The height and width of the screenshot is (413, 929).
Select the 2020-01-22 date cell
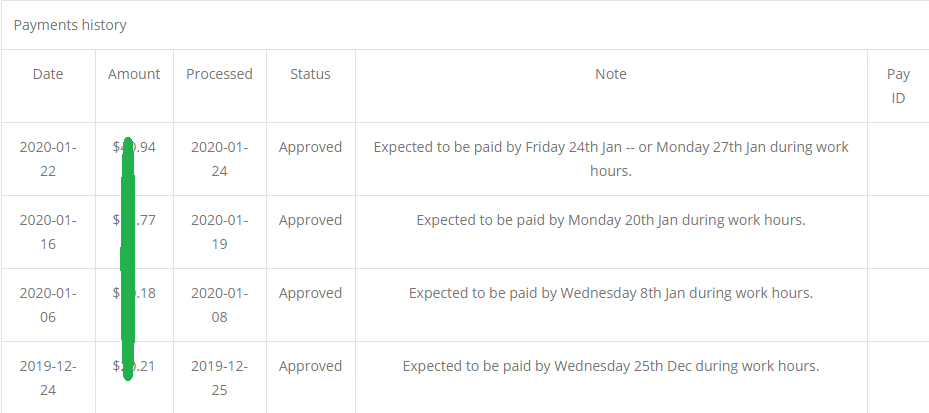point(48,159)
